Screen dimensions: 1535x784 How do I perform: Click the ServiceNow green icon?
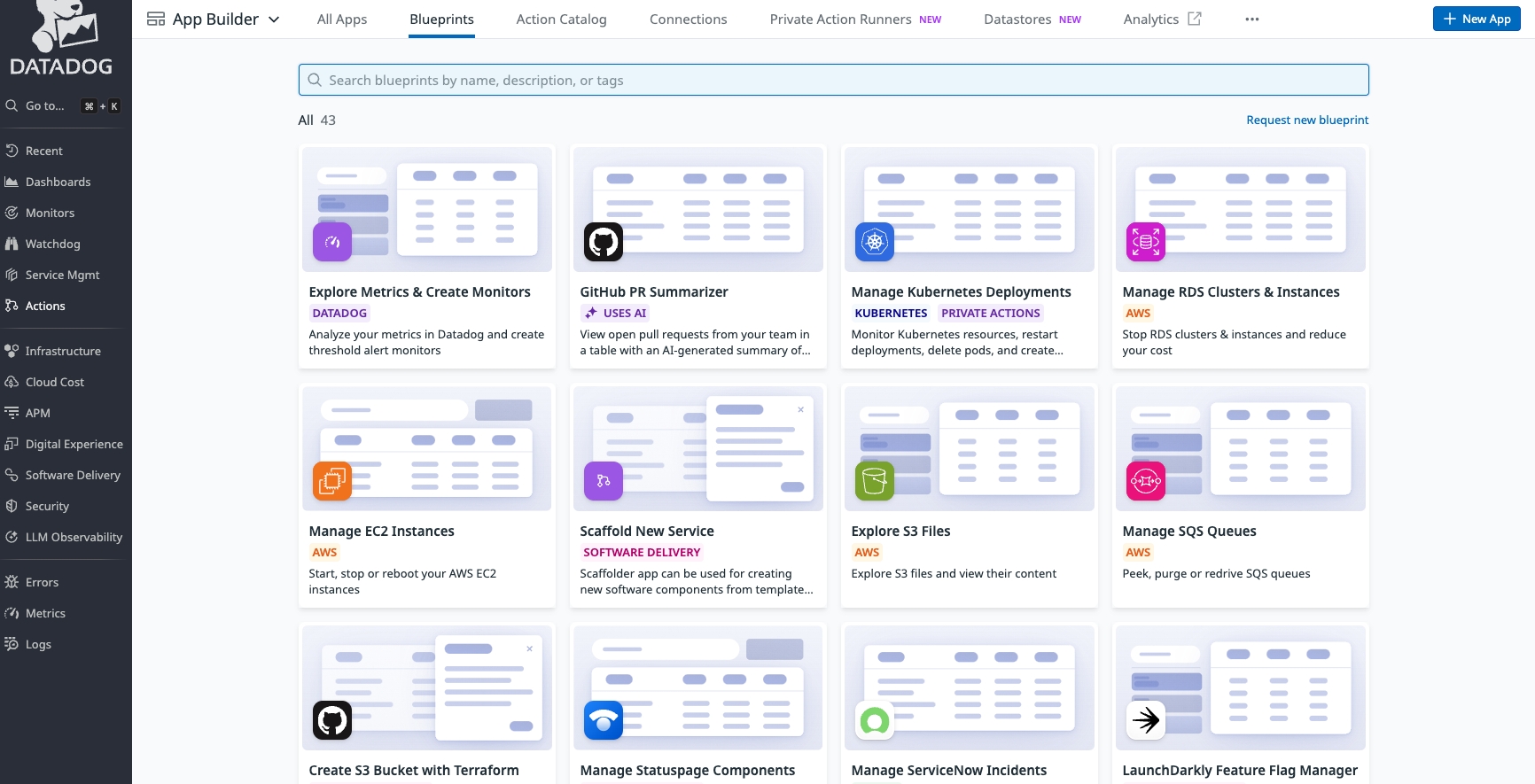874,720
